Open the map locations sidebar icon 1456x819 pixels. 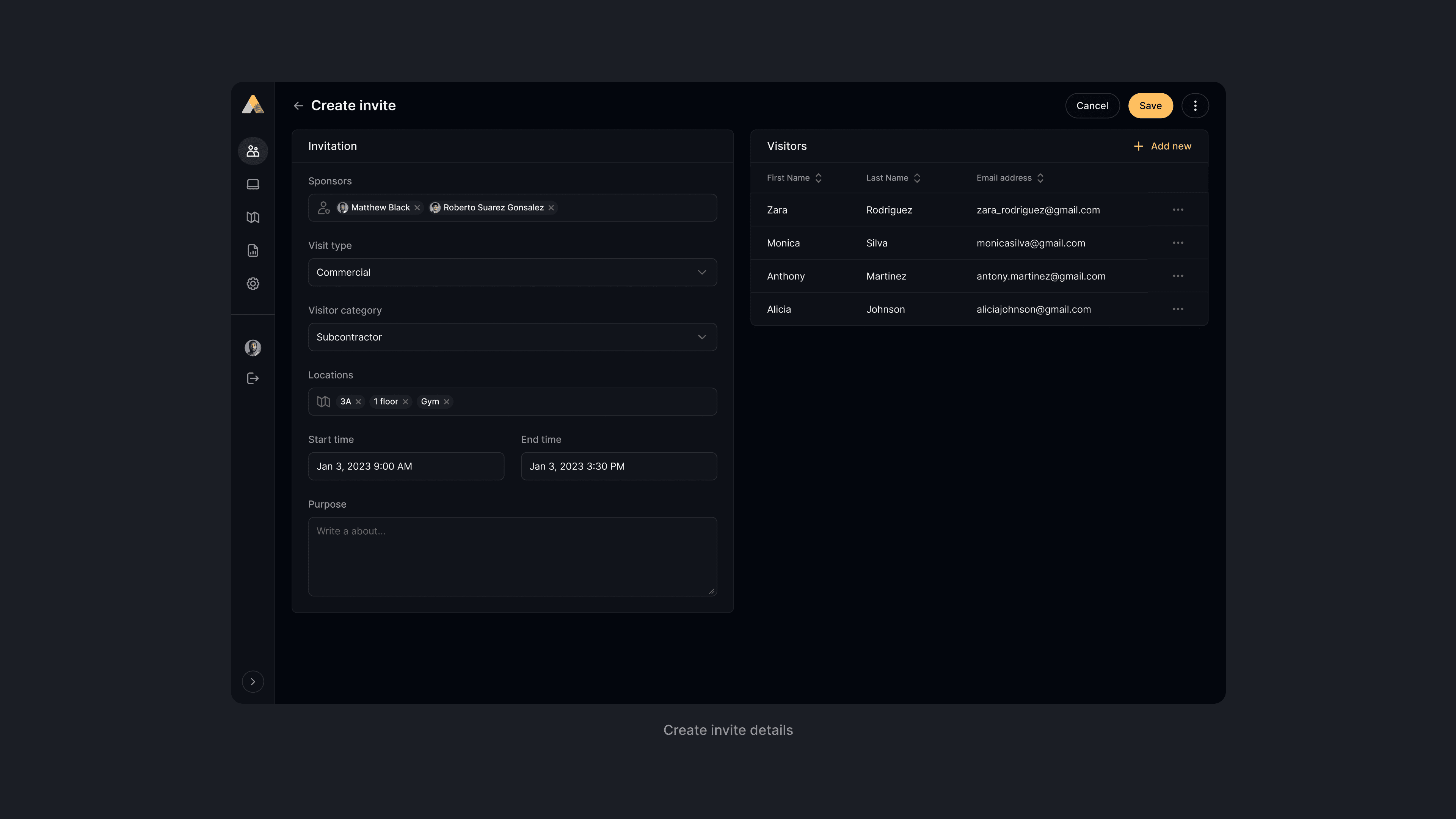click(253, 217)
